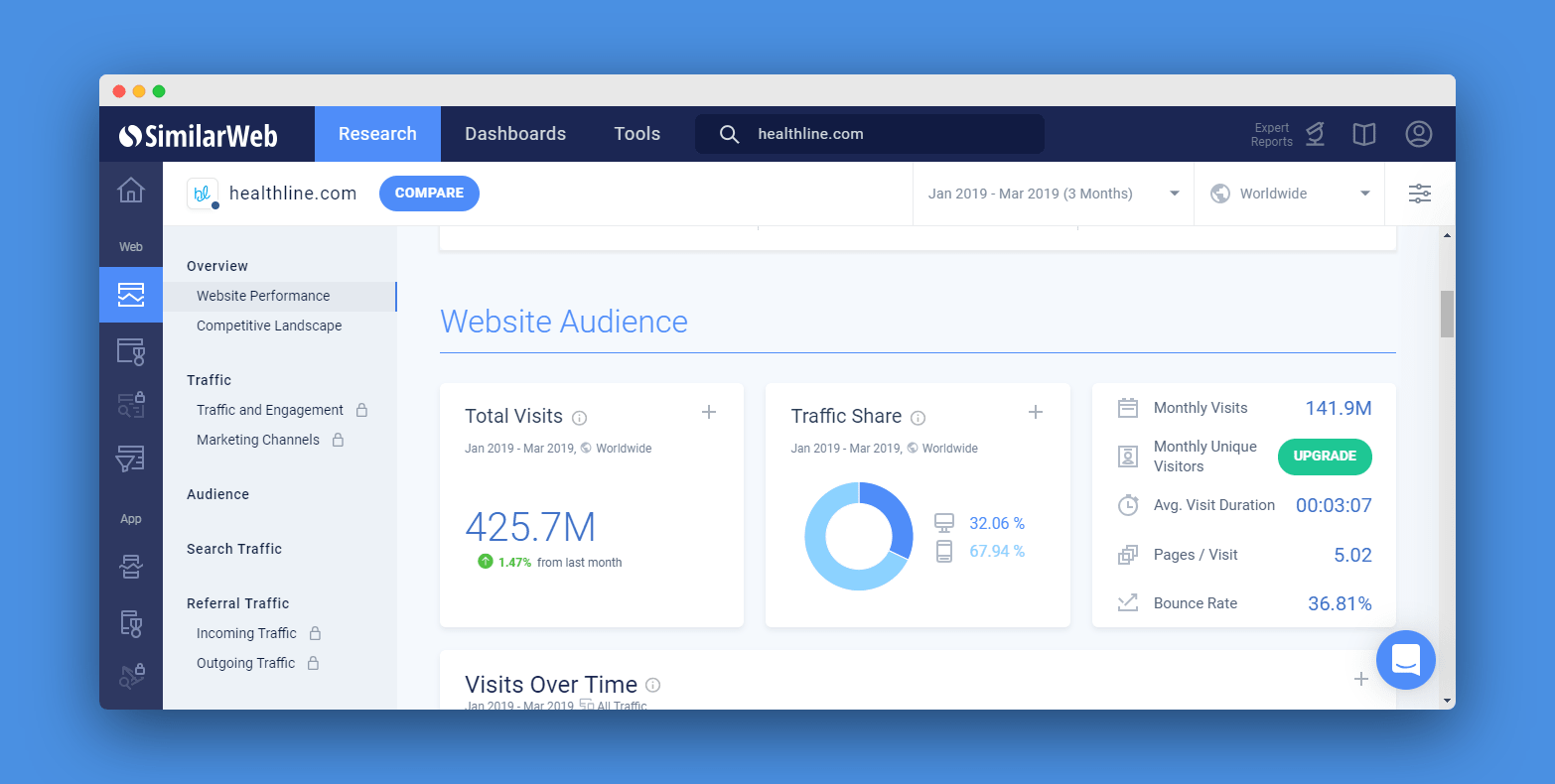Click the desktop traffic share icon

click(944, 523)
